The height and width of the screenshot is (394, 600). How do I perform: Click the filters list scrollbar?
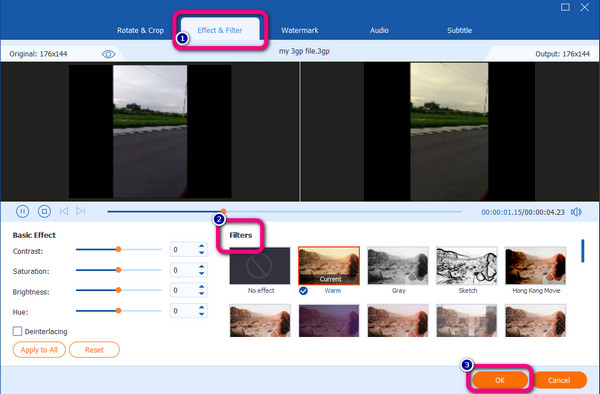(x=582, y=251)
